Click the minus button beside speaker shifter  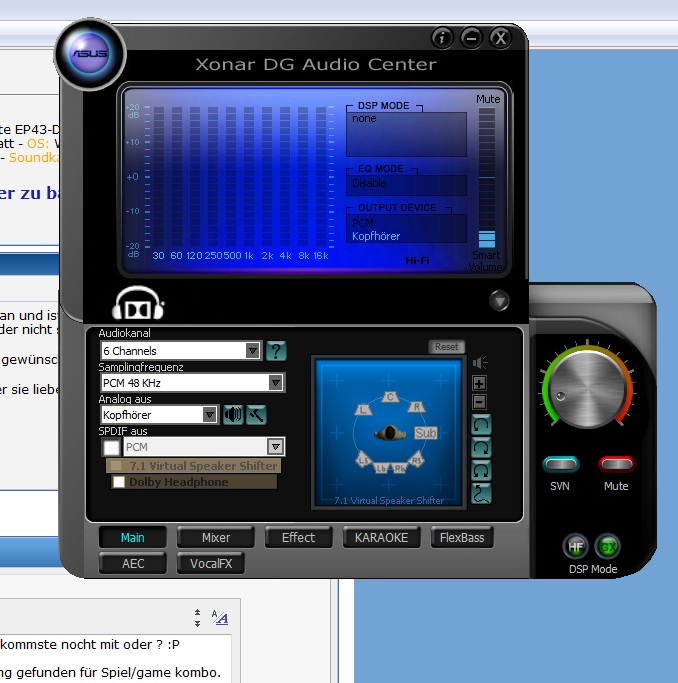[x=479, y=402]
